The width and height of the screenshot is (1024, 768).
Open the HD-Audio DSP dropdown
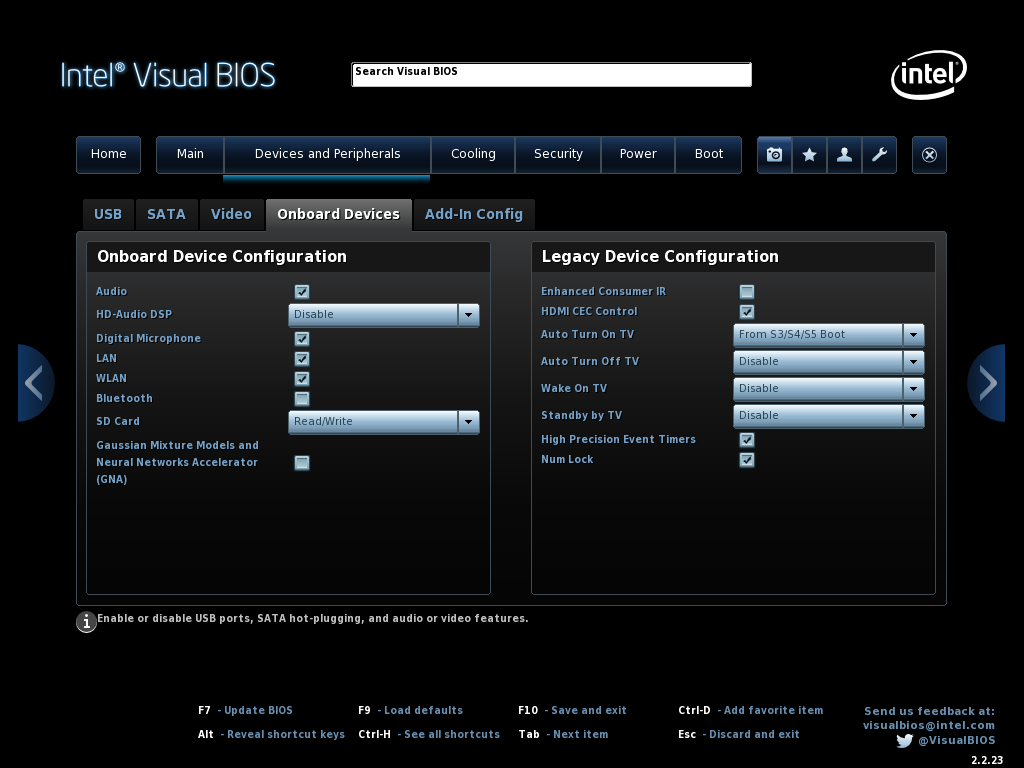[x=384, y=315]
